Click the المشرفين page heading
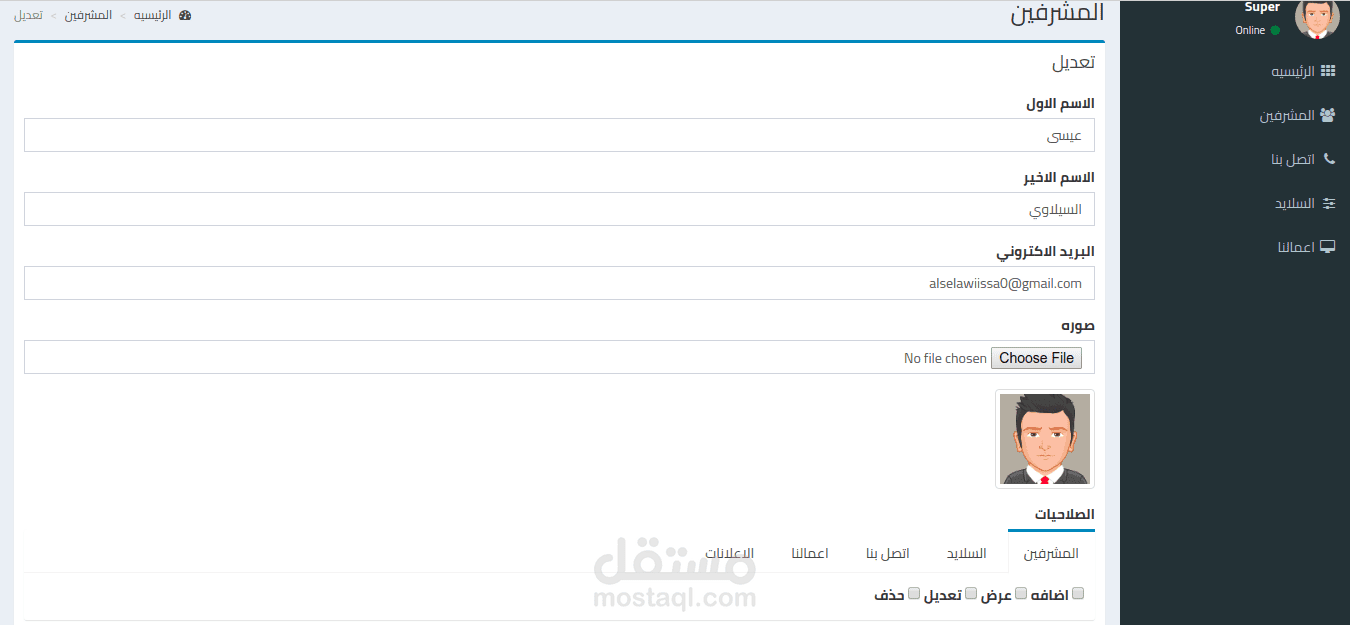This screenshot has width=1350, height=625. pyautogui.click(x=1057, y=14)
